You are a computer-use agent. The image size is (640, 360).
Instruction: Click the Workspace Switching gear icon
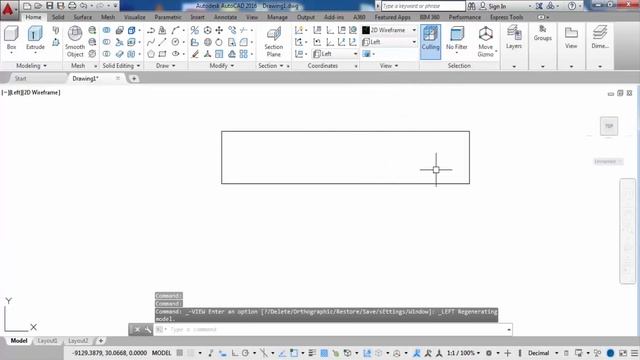489,353
